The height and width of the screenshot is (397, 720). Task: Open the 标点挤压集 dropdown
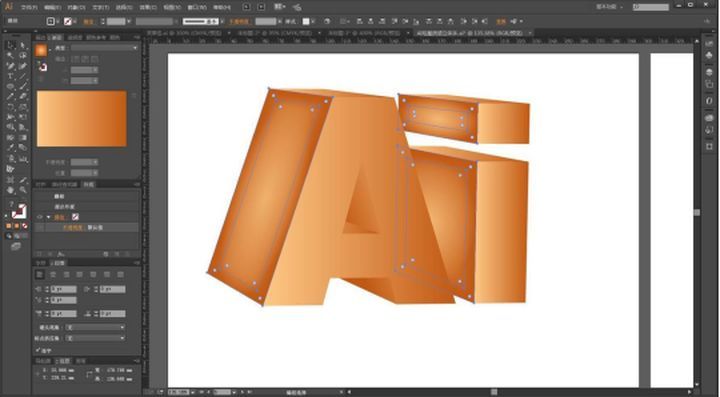tap(96, 338)
